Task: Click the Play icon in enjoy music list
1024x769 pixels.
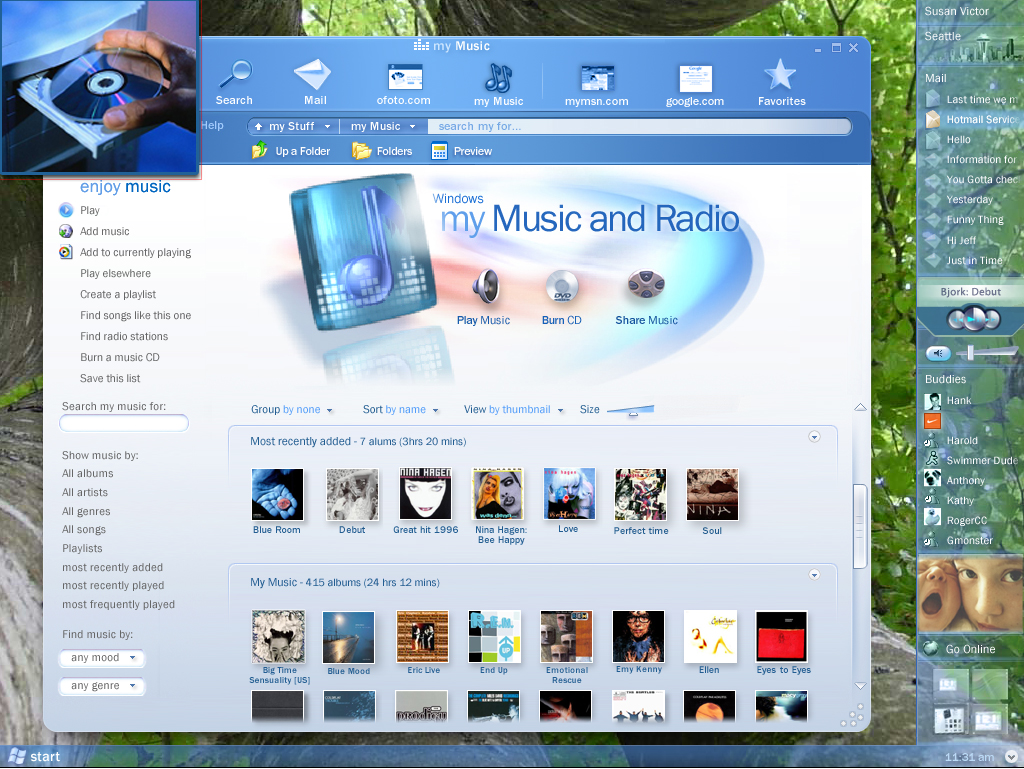Action: (66, 210)
